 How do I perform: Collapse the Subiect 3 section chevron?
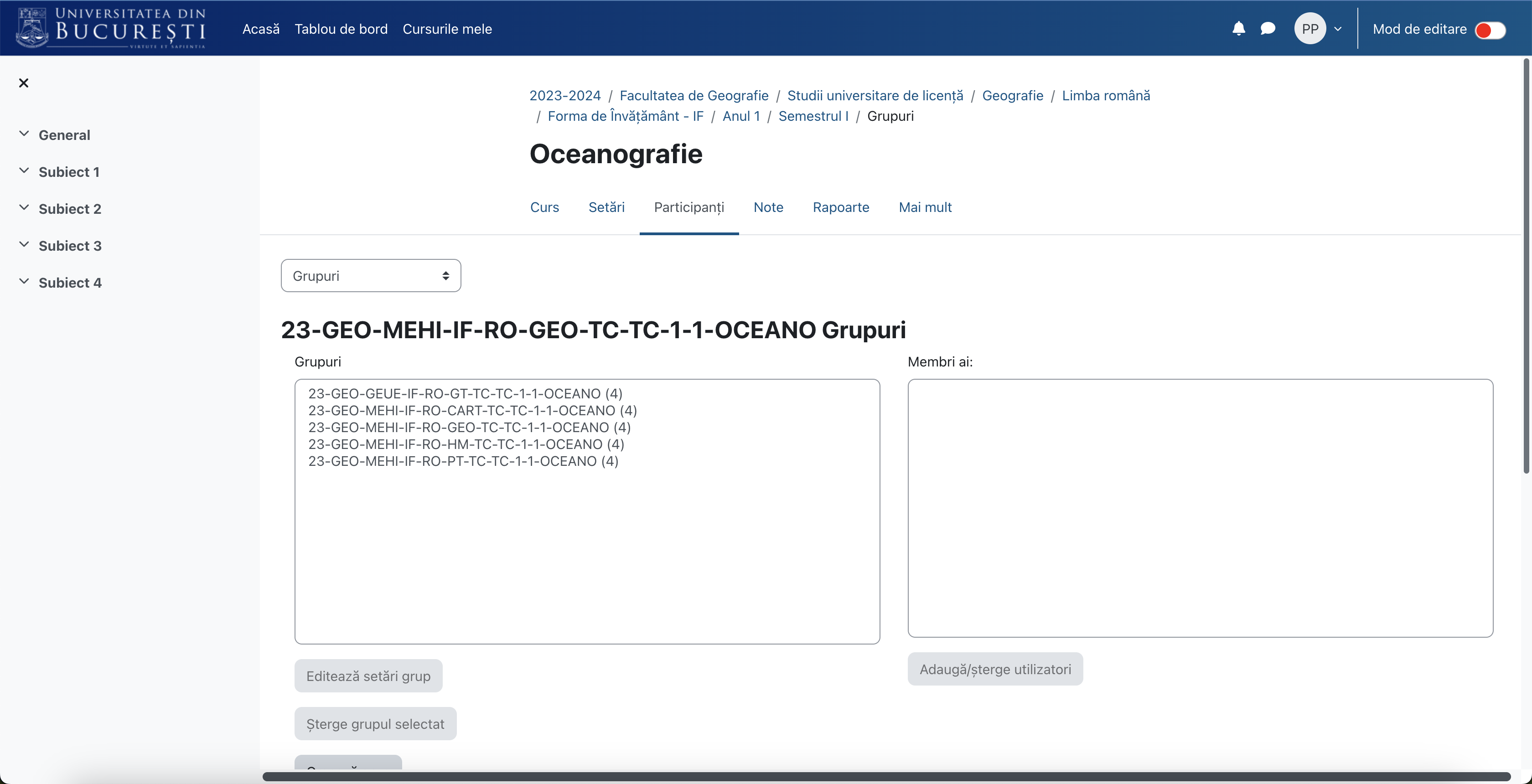pyautogui.click(x=24, y=245)
